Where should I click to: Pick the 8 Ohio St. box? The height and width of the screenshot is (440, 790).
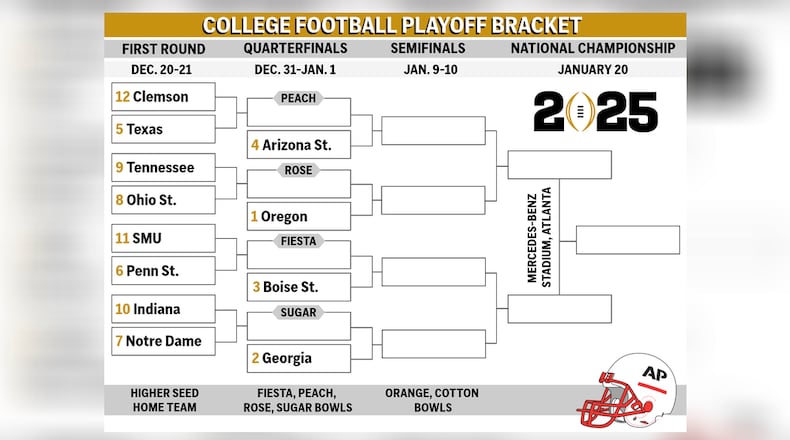pyautogui.click(x=164, y=200)
